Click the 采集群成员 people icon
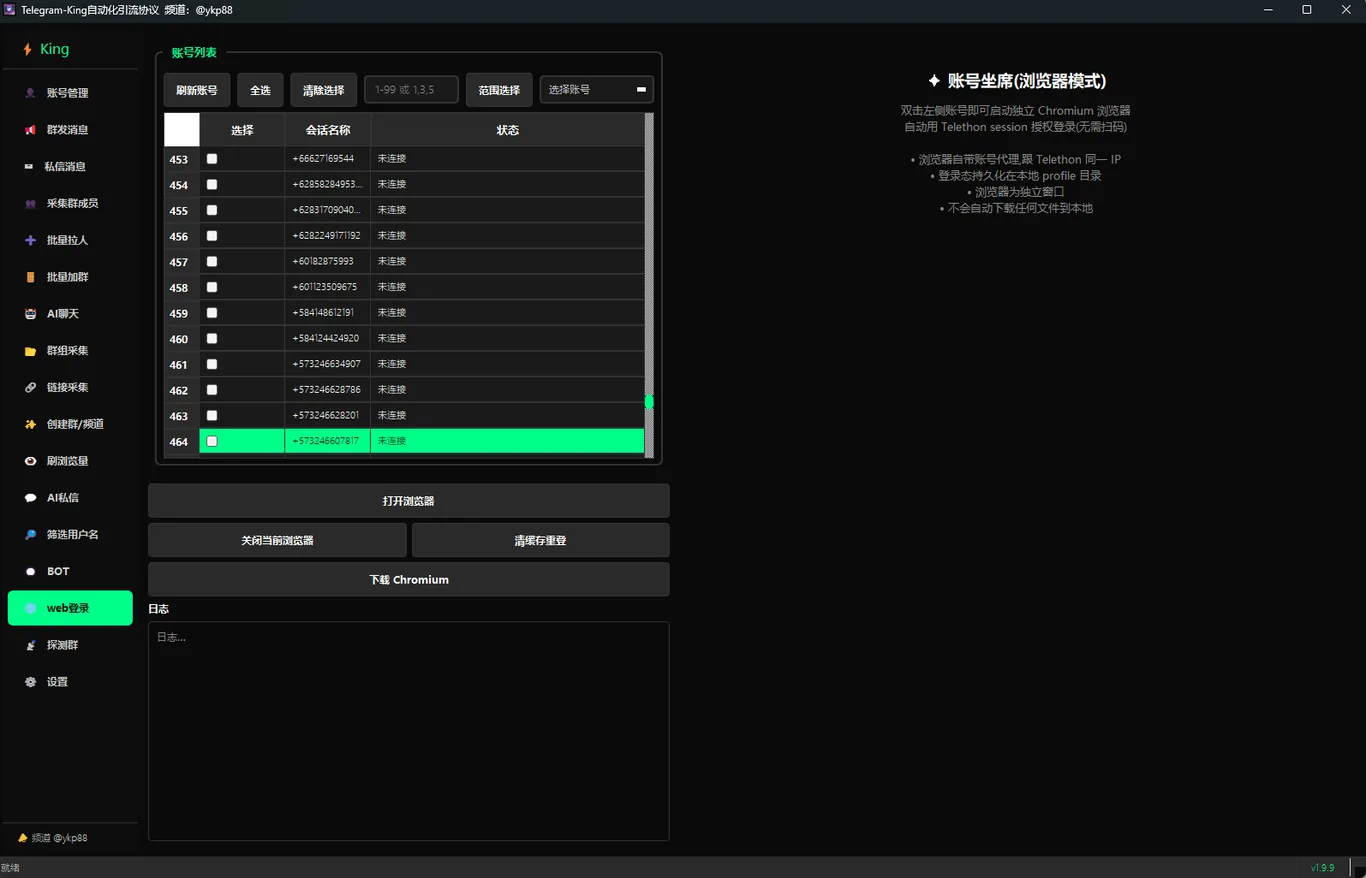This screenshot has height=878, width=1366. pos(30,204)
